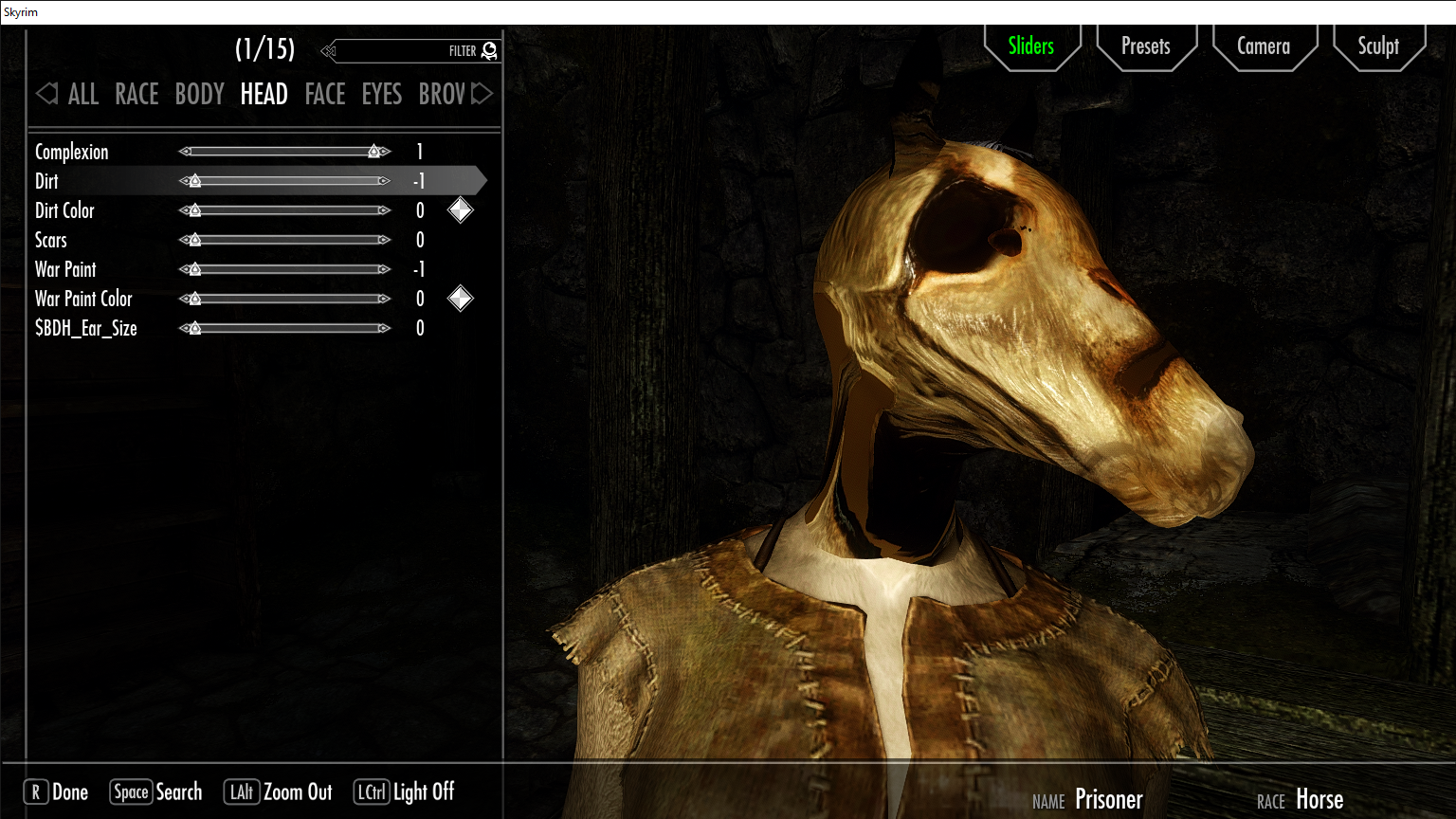Click the R key Done icon
This screenshot has width=1456, height=819.
click(36, 792)
